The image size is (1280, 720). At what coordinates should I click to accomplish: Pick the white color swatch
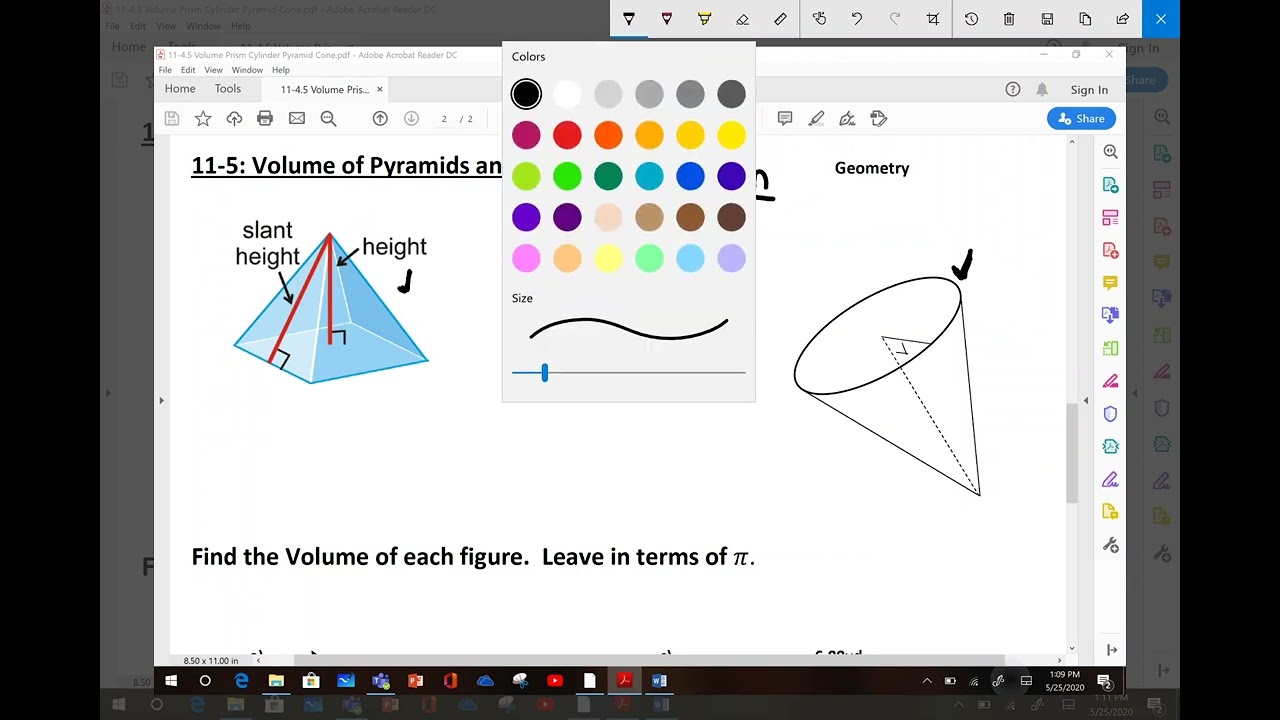pos(567,94)
